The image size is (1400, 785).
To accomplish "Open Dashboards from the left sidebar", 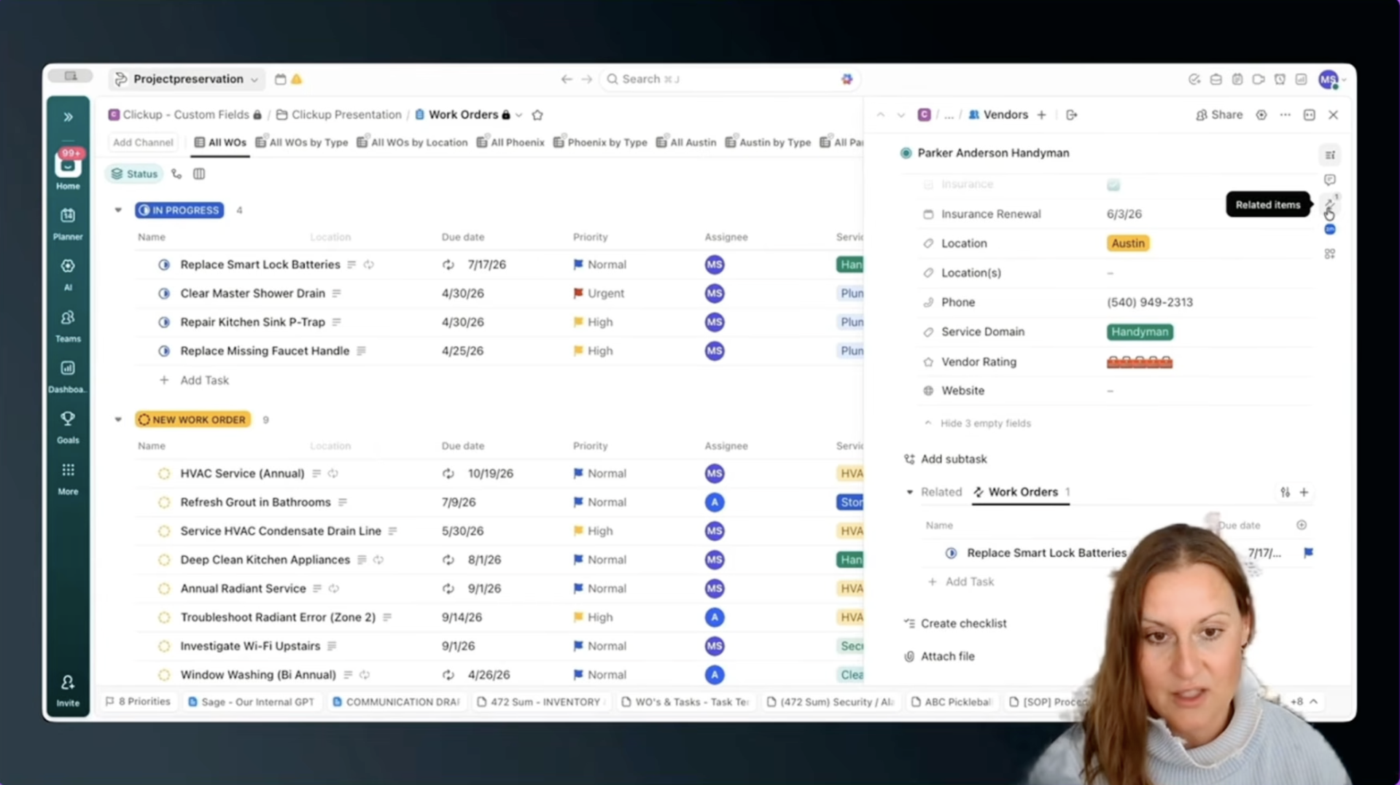I will (x=67, y=374).
